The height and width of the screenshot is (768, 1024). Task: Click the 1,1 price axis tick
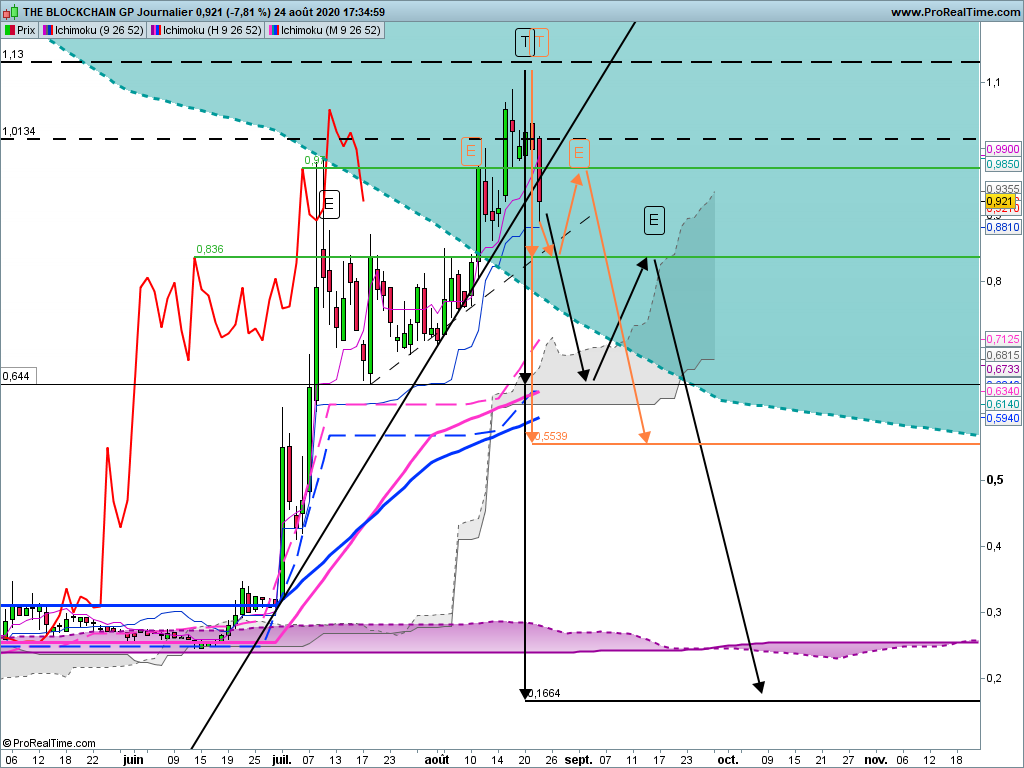(x=993, y=82)
